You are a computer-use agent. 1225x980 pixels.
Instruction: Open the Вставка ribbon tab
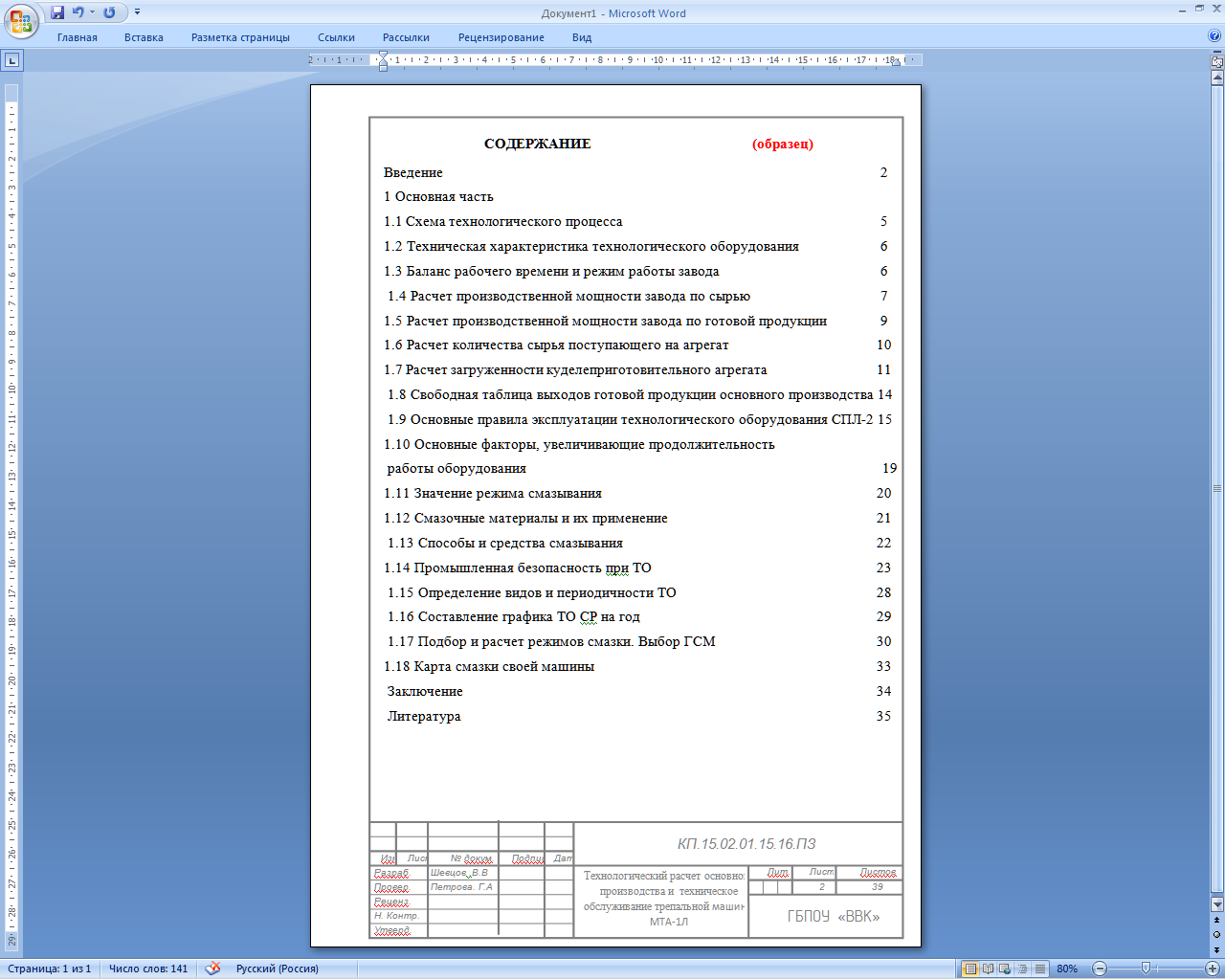(x=144, y=37)
